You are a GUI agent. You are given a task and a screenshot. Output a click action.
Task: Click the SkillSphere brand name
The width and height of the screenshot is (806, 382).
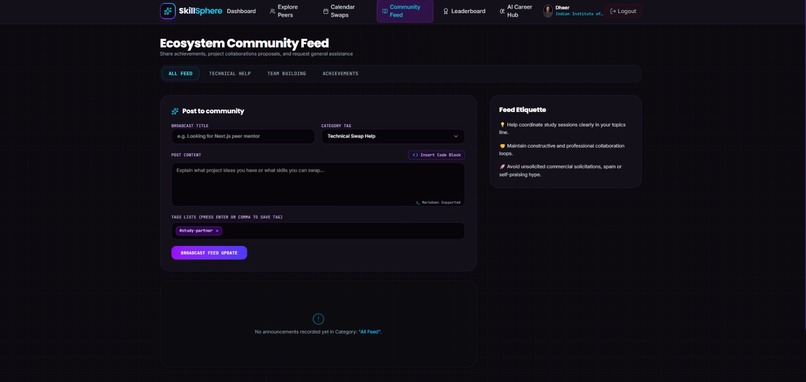[x=200, y=11]
